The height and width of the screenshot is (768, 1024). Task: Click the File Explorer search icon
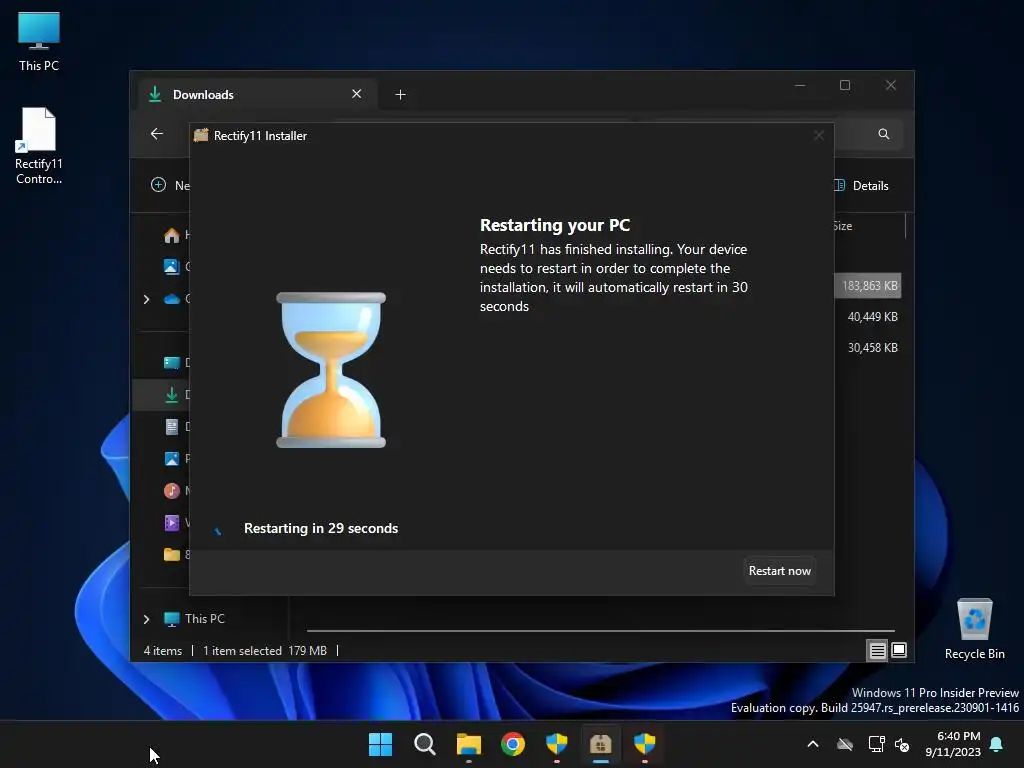[x=884, y=134]
